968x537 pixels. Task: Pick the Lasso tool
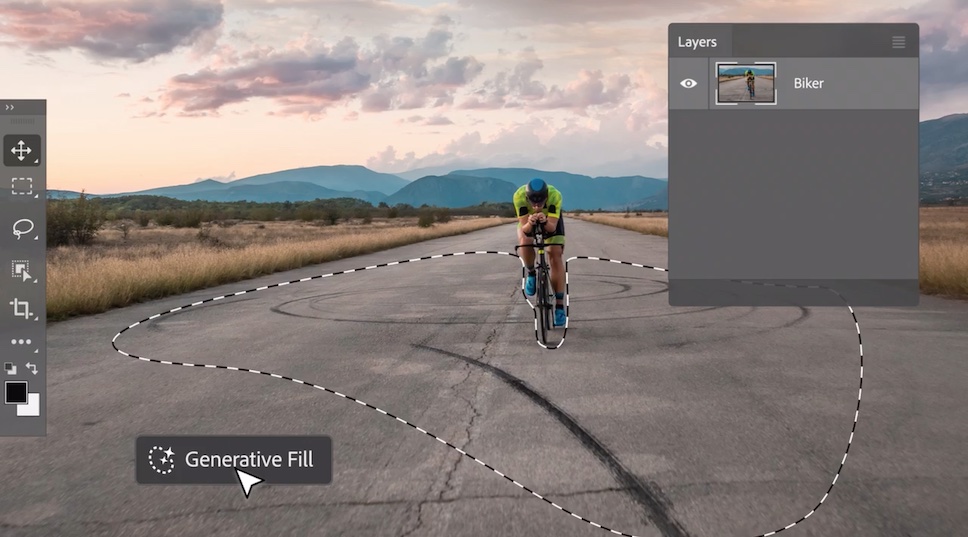point(21,229)
